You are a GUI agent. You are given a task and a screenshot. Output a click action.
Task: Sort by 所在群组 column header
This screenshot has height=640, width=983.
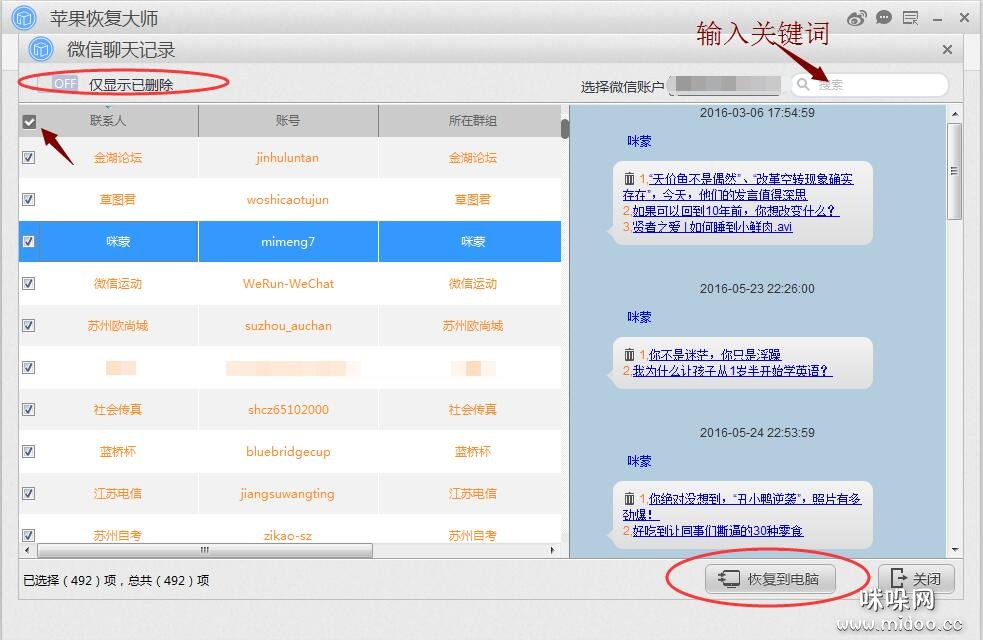pyautogui.click(x=473, y=120)
